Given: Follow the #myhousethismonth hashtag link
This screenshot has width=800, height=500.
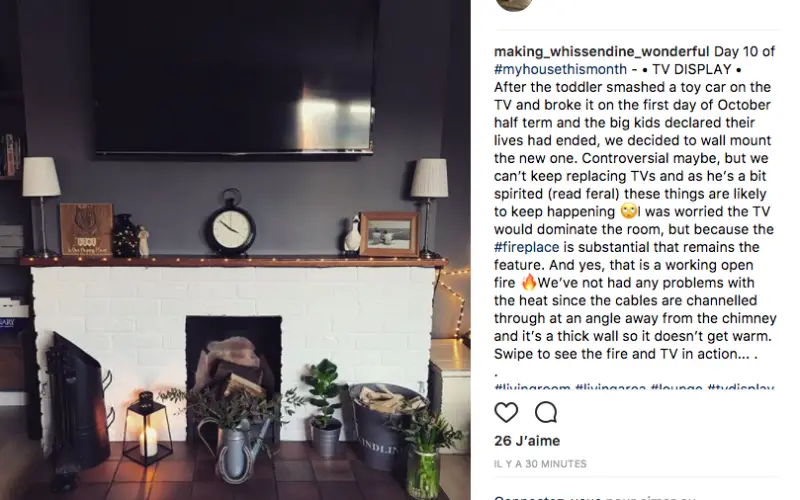Looking at the screenshot, I should pos(560,69).
